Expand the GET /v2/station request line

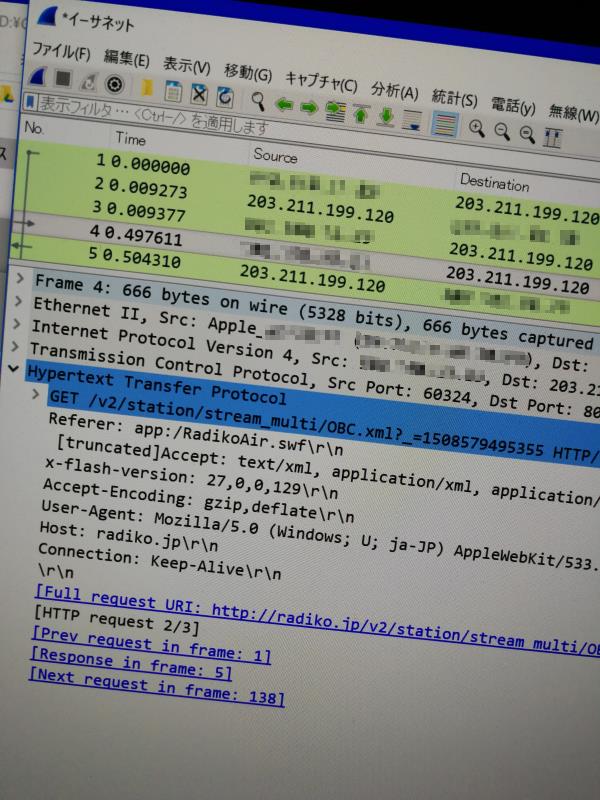pyautogui.click(x=36, y=393)
